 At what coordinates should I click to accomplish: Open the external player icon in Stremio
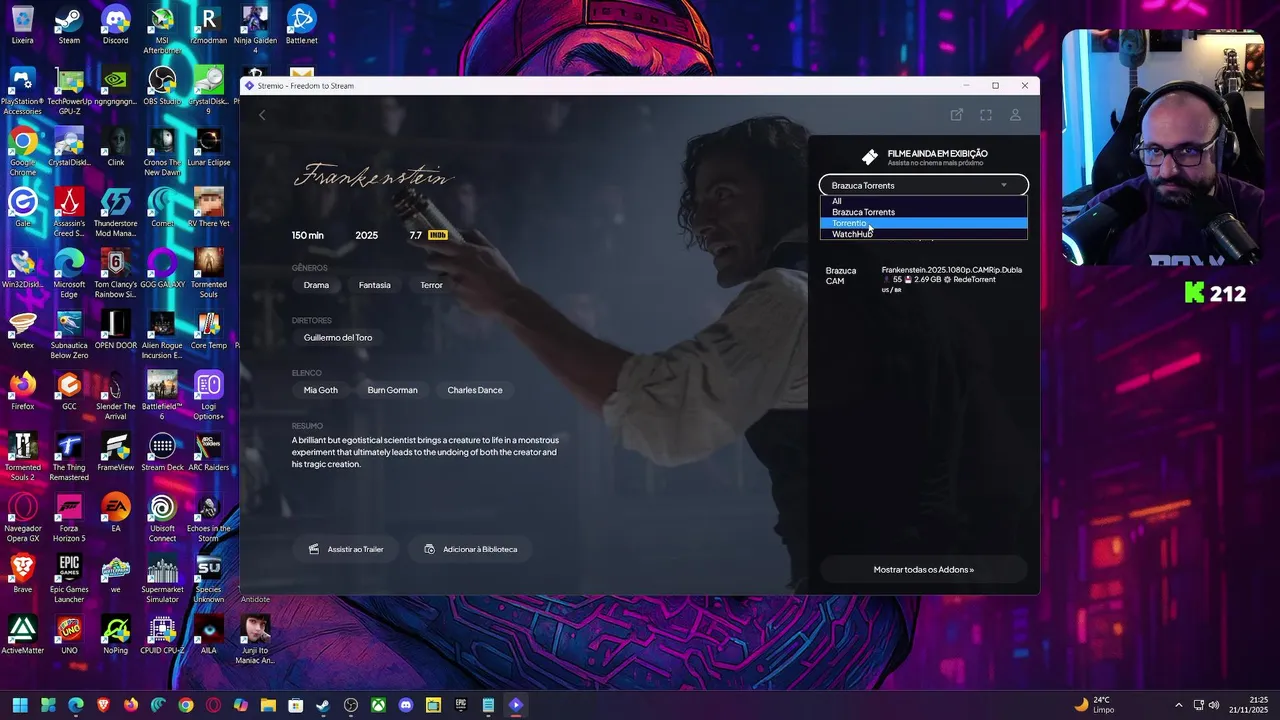[x=956, y=115]
